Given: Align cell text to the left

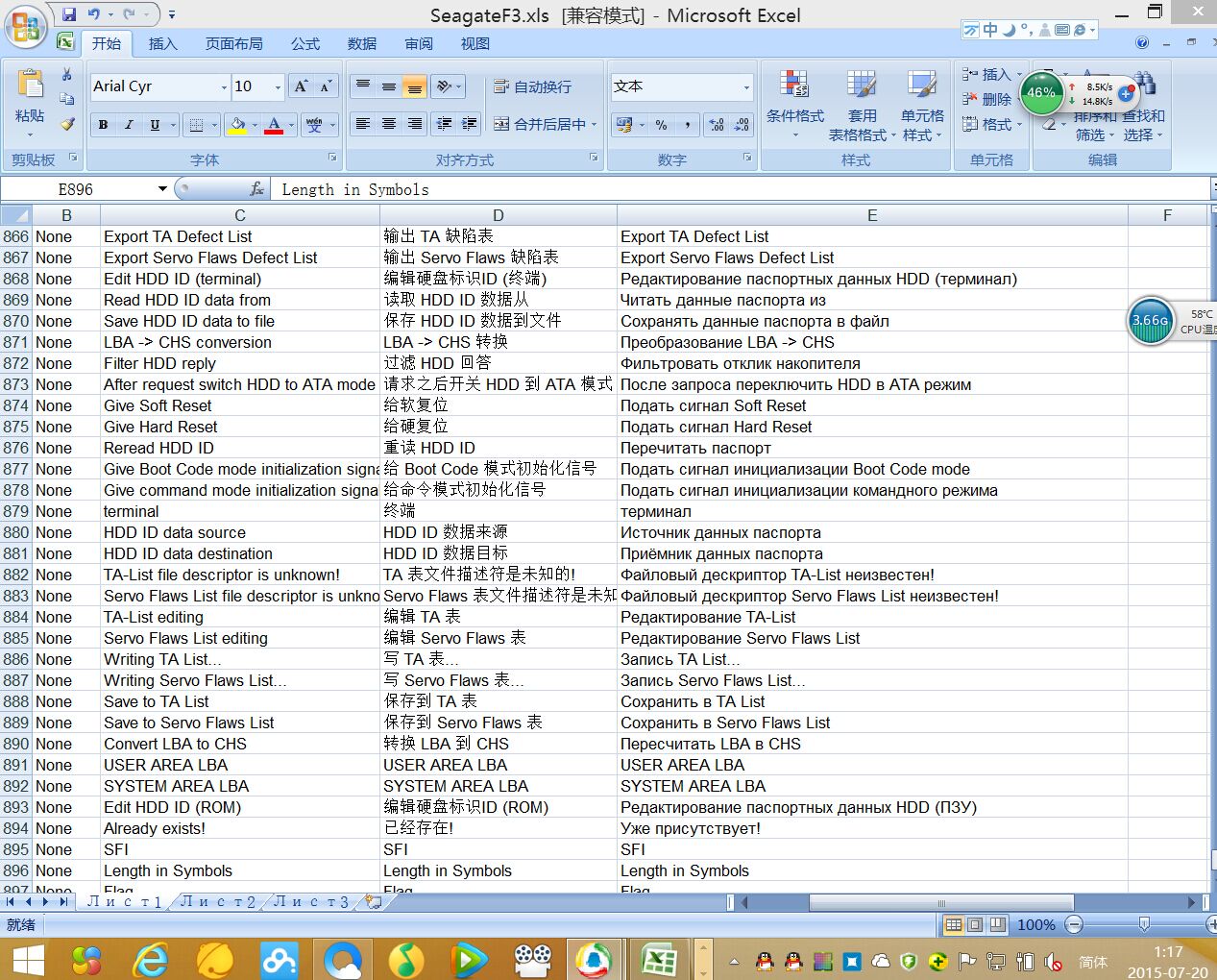Looking at the screenshot, I should 363,124.
